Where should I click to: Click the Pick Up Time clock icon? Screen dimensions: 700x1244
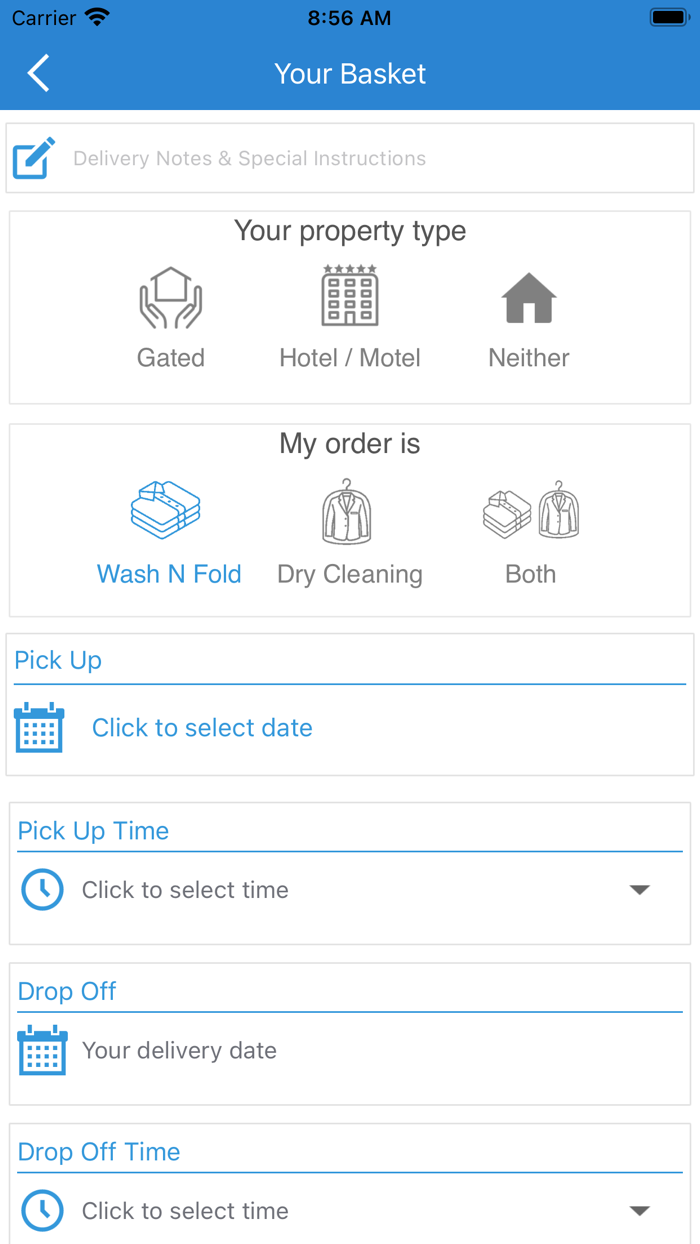(x=42, y=889)
